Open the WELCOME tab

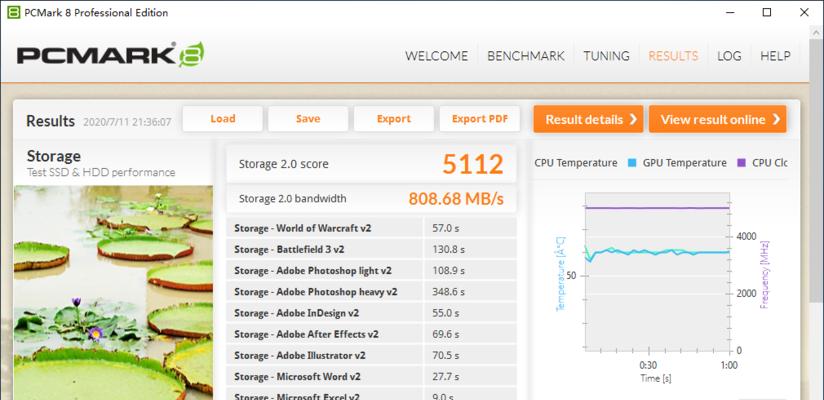(436, 56)
